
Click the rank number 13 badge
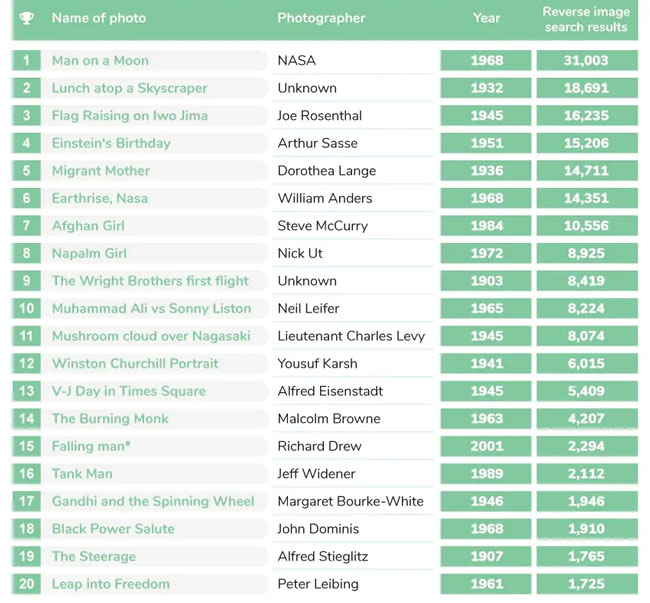pyautogui.click(x=27, y=391)
